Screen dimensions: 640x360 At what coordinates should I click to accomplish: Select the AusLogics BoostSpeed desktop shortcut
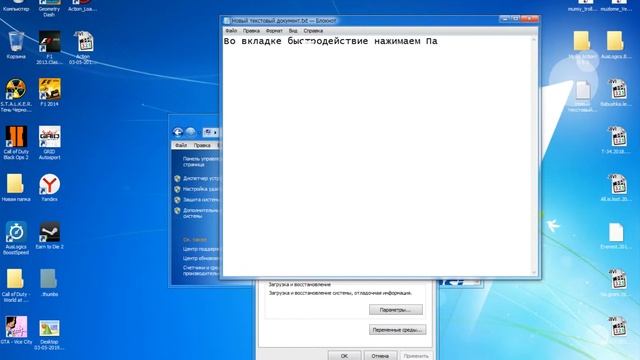tap(16, 238)
